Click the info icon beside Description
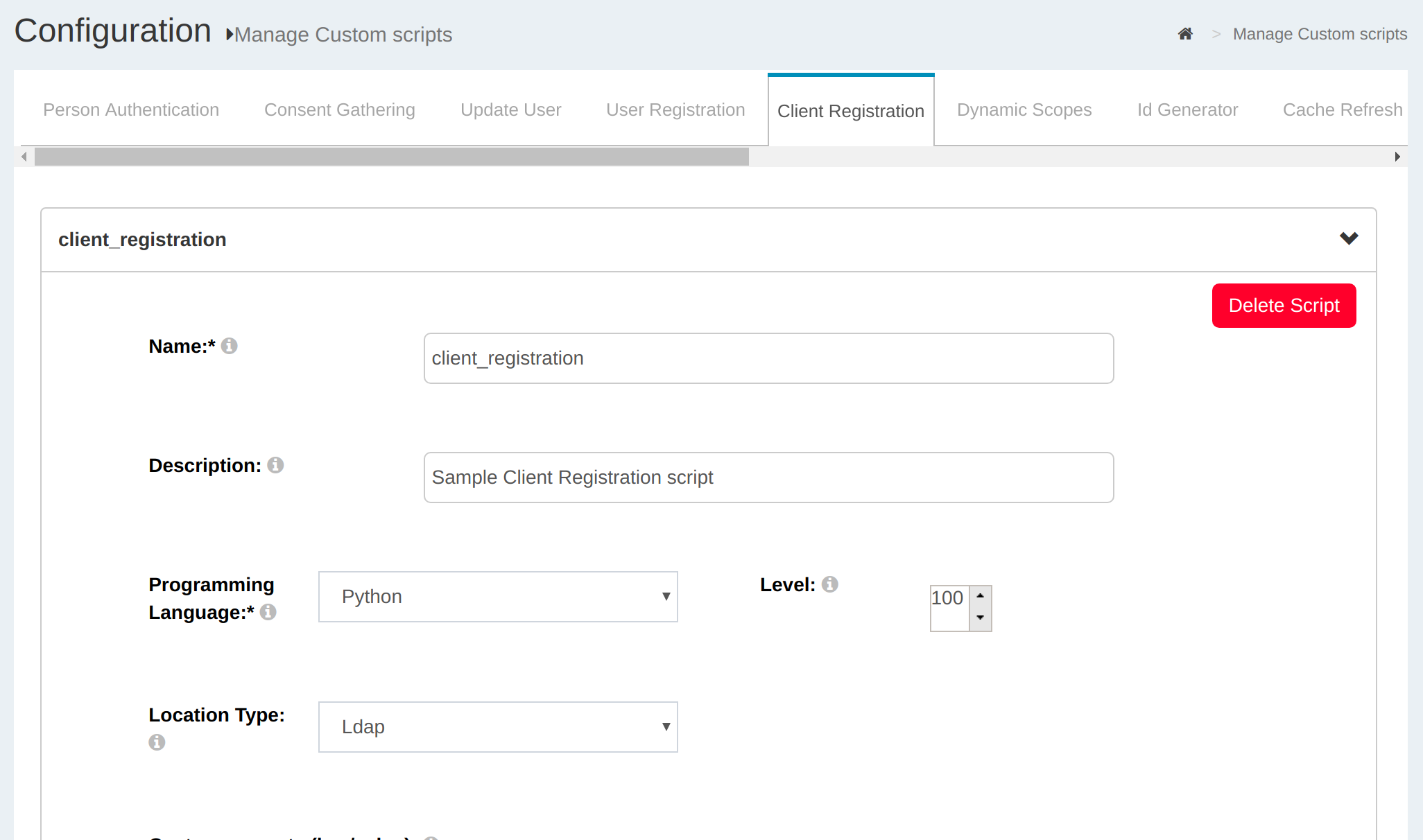Screen dimensions: 1423x840 tap(275, 465)
